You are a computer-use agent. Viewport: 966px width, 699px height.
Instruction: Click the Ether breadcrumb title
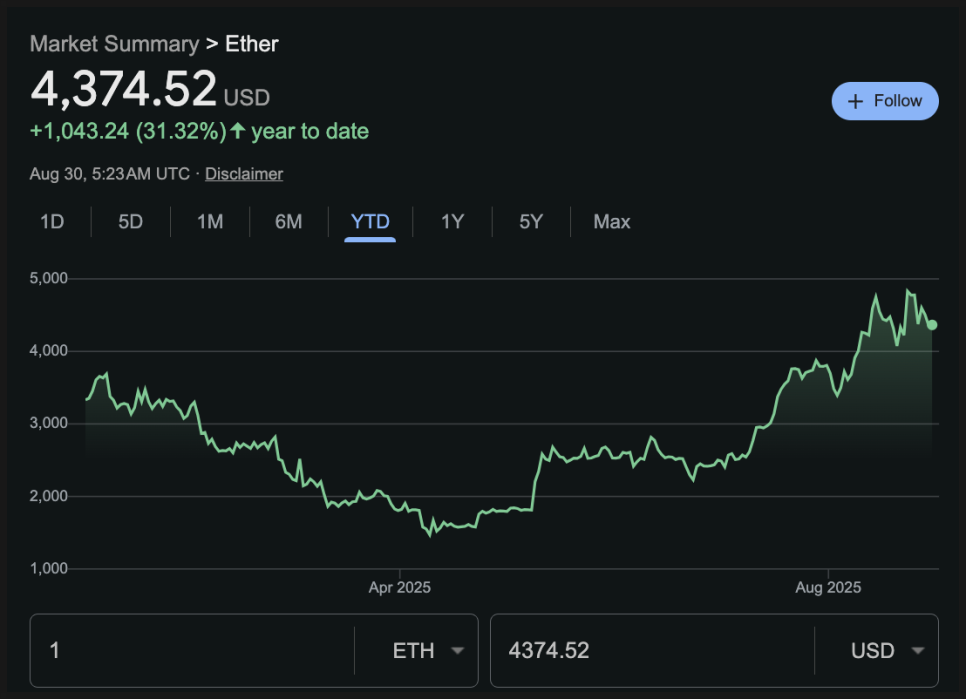(x=252, y=44)
